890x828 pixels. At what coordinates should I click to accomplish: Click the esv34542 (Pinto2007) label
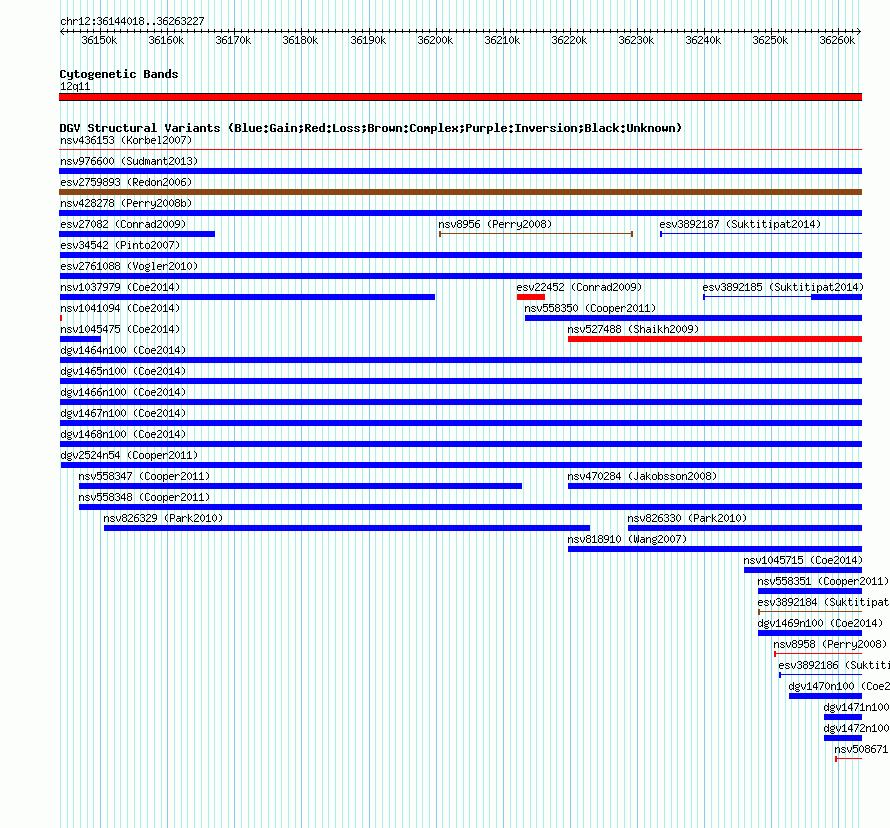click(x=120, y=245)
